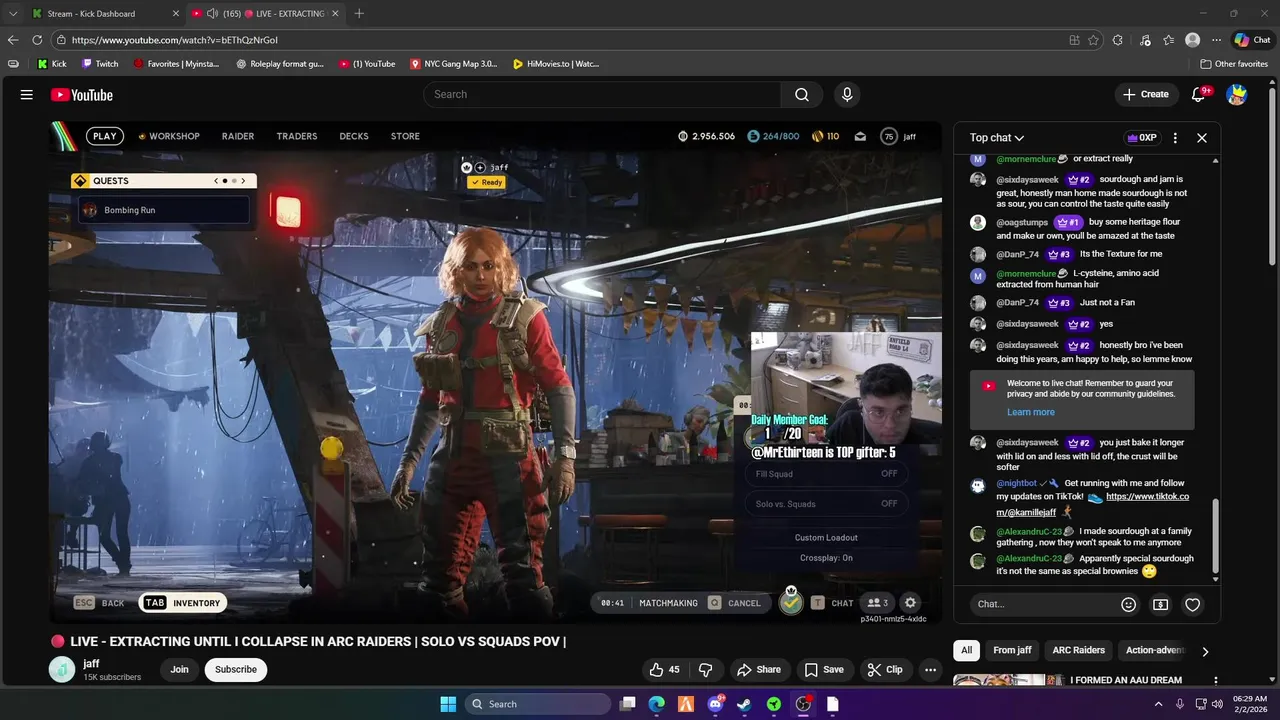Open the jaff channel avatar
Screen dimensions: 1280x720
coord(62,670)
